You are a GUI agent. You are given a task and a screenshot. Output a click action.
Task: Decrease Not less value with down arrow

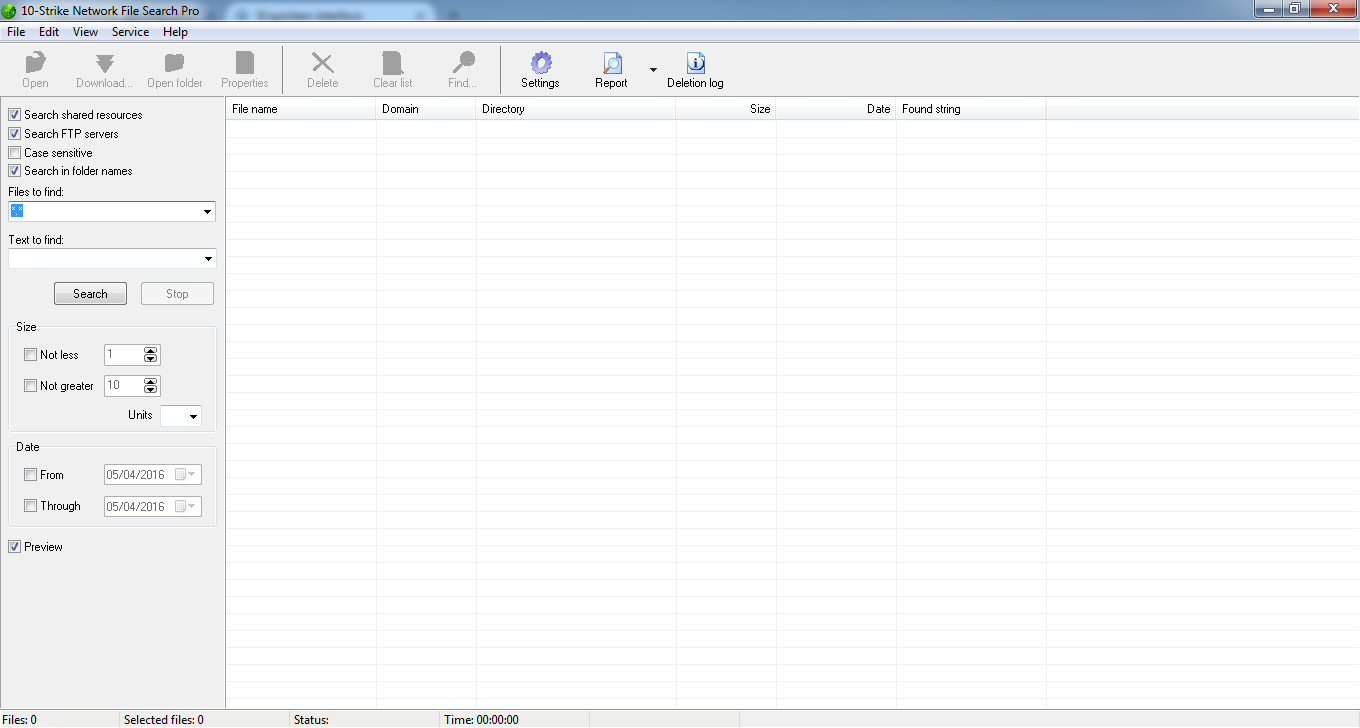151,360
